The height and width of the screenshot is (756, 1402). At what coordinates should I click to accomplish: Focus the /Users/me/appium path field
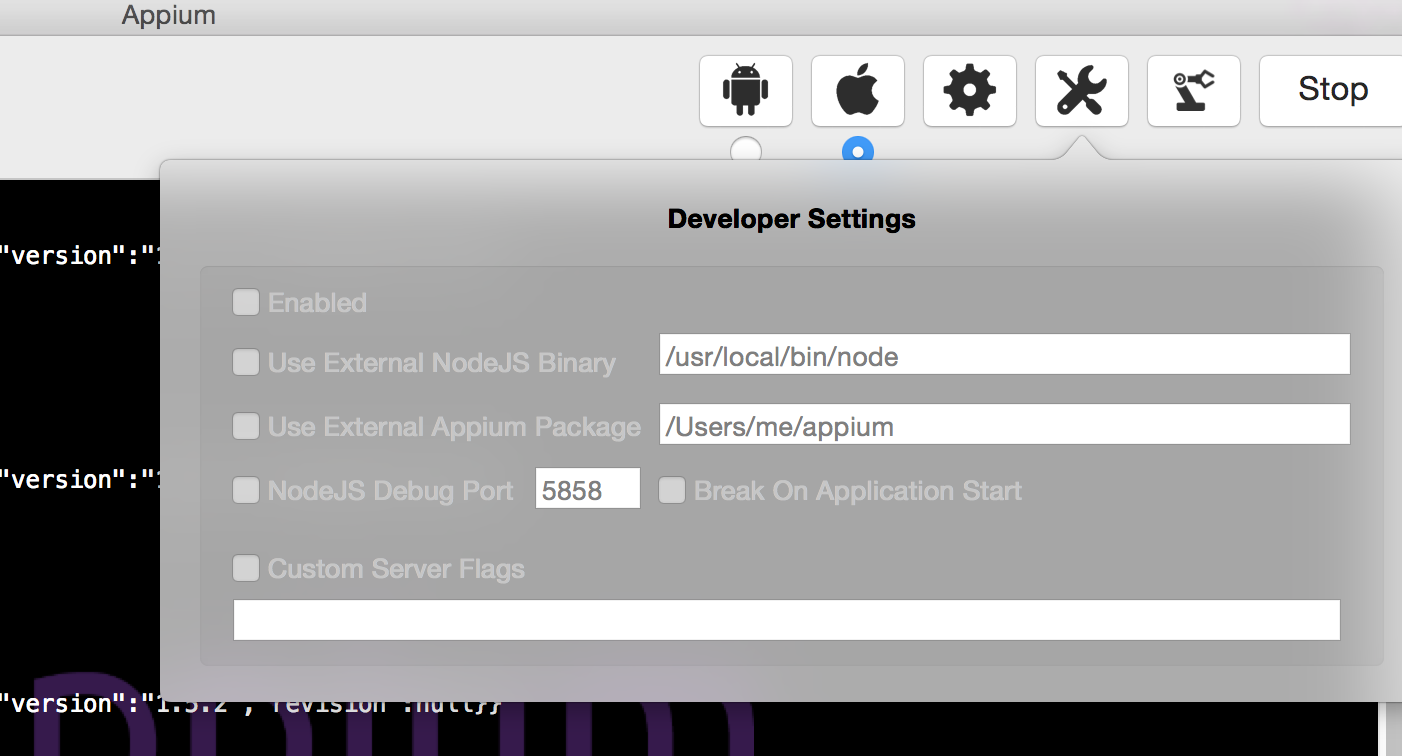(1005, 424)
